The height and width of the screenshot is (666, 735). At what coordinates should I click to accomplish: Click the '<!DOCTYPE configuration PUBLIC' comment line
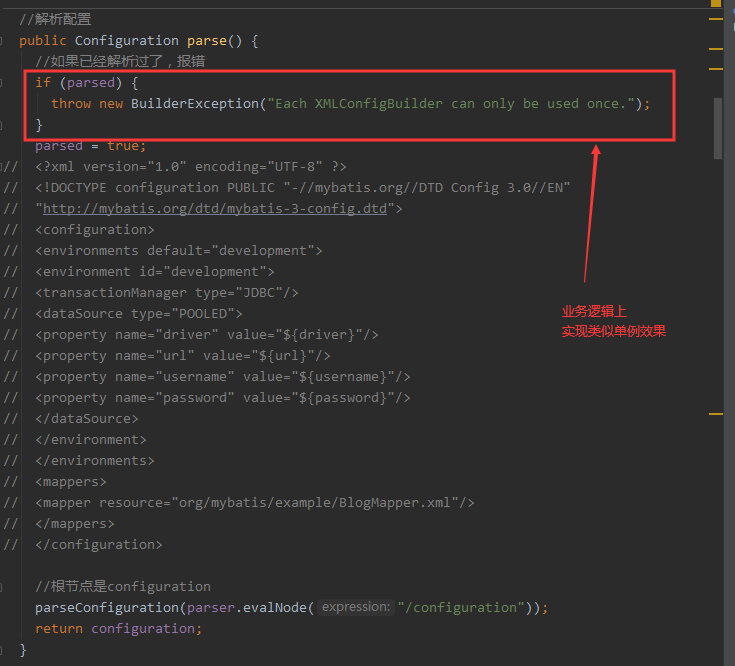pos(303,188)
